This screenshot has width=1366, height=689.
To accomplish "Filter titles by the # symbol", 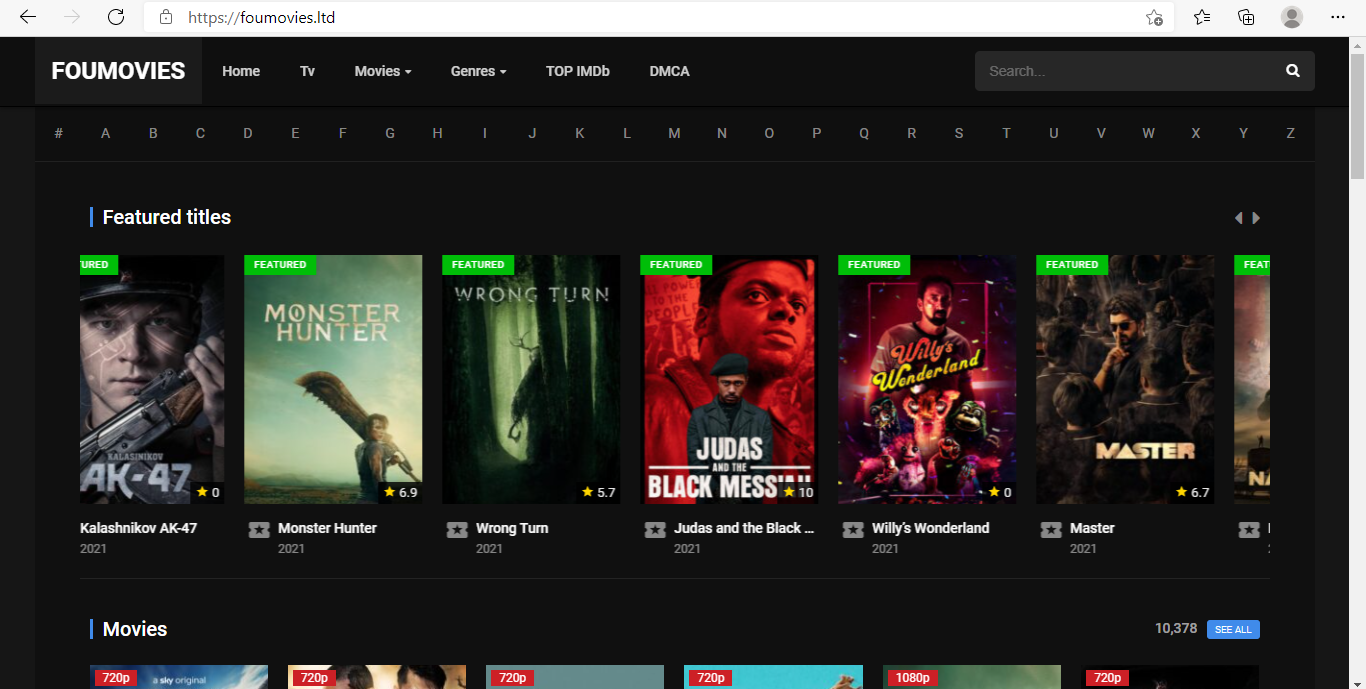I will click(59, 133).
